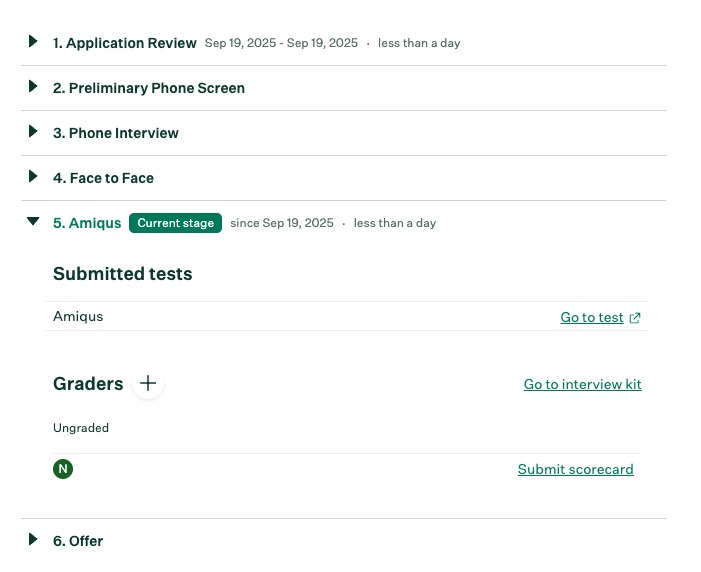701x572 pixels.
Task: Click the green N grader avatar
Action: [63, 469]
